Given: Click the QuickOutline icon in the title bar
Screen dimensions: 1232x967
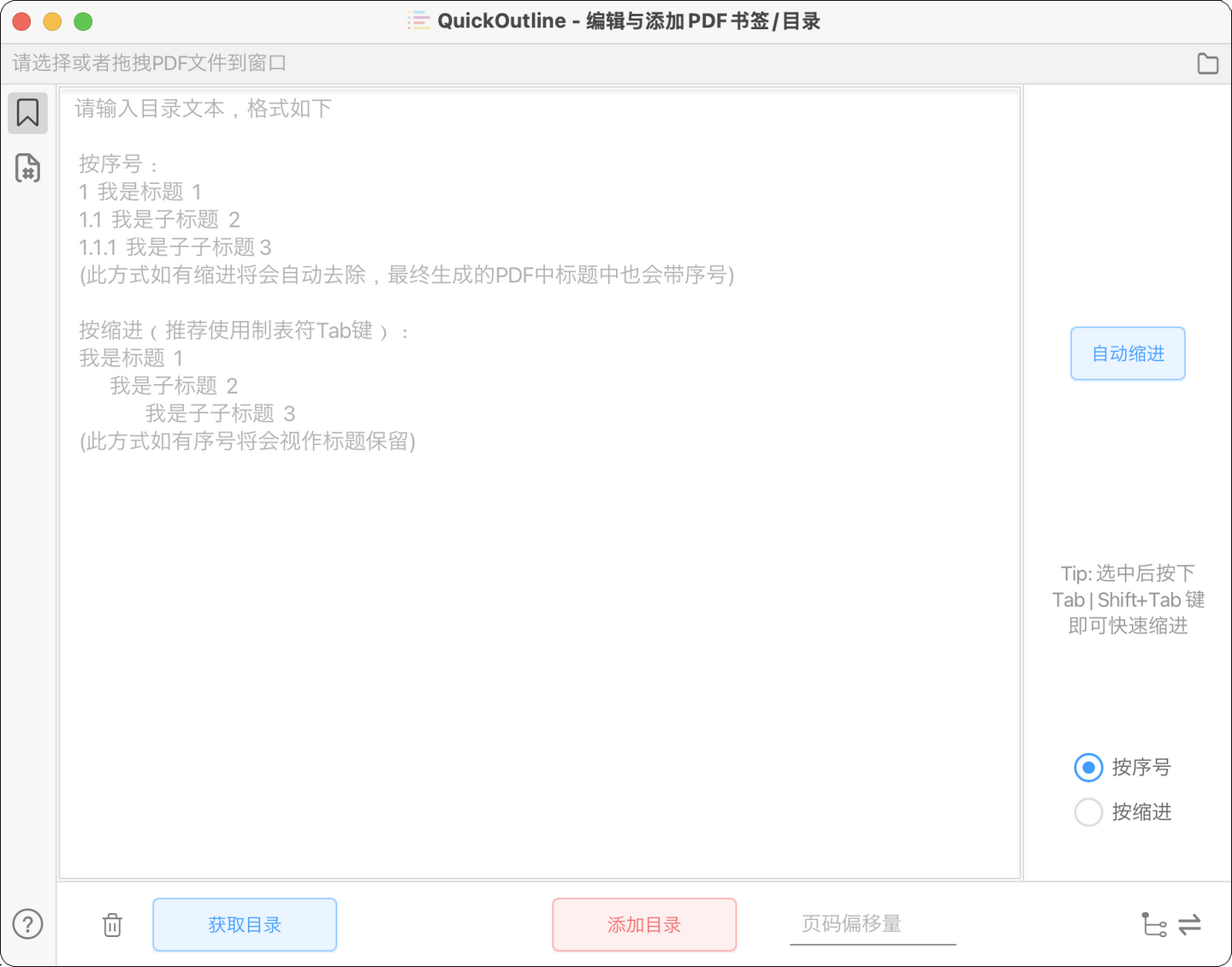Looking at the screenshot, I should (x=418, y=20).
